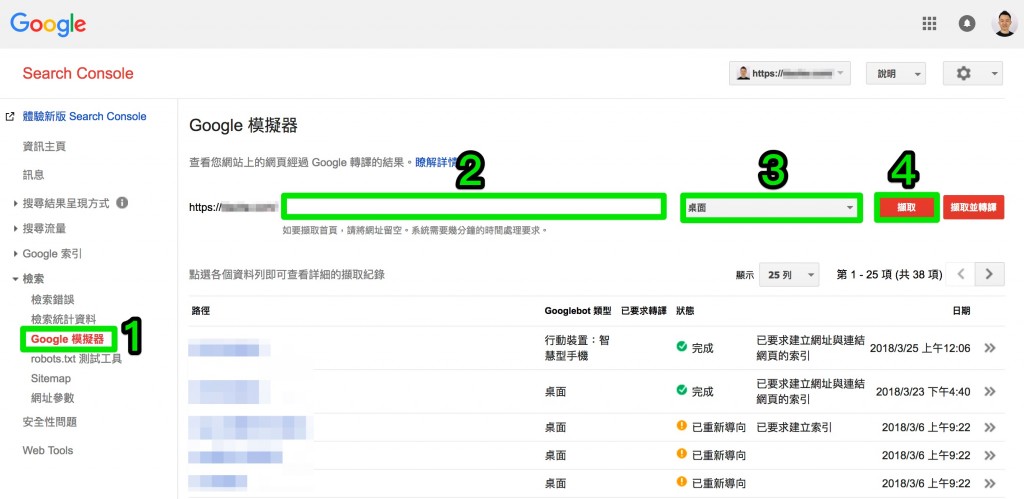
Task: Open the site property selector dropdown
Action: [790, 74]
